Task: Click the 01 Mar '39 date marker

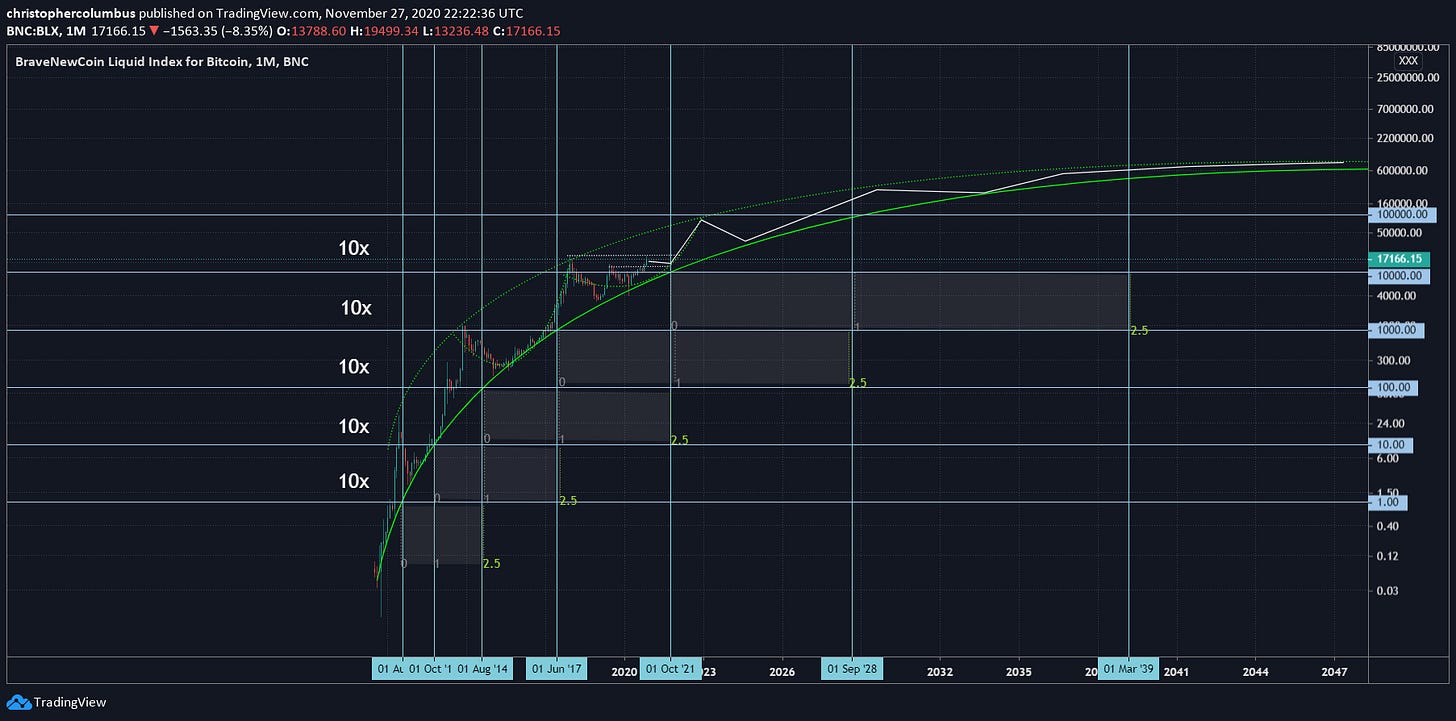Action: [x=1128, y=668]
